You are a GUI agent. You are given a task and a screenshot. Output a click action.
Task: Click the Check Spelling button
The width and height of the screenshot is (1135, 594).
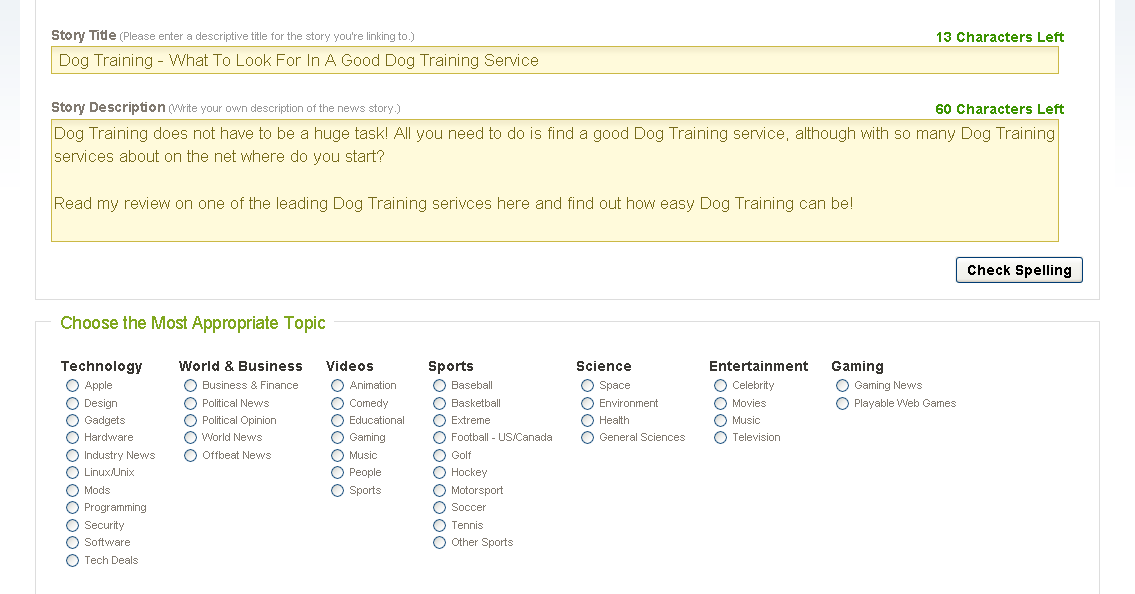[x=1019, y=270]
